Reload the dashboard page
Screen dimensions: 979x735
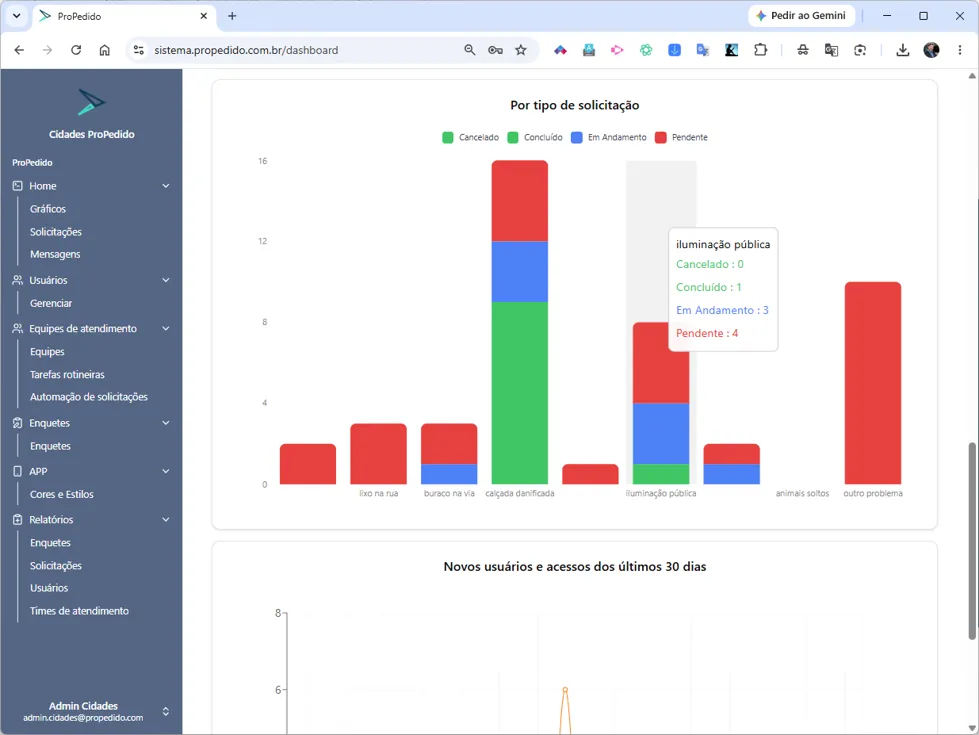(76, 50)
